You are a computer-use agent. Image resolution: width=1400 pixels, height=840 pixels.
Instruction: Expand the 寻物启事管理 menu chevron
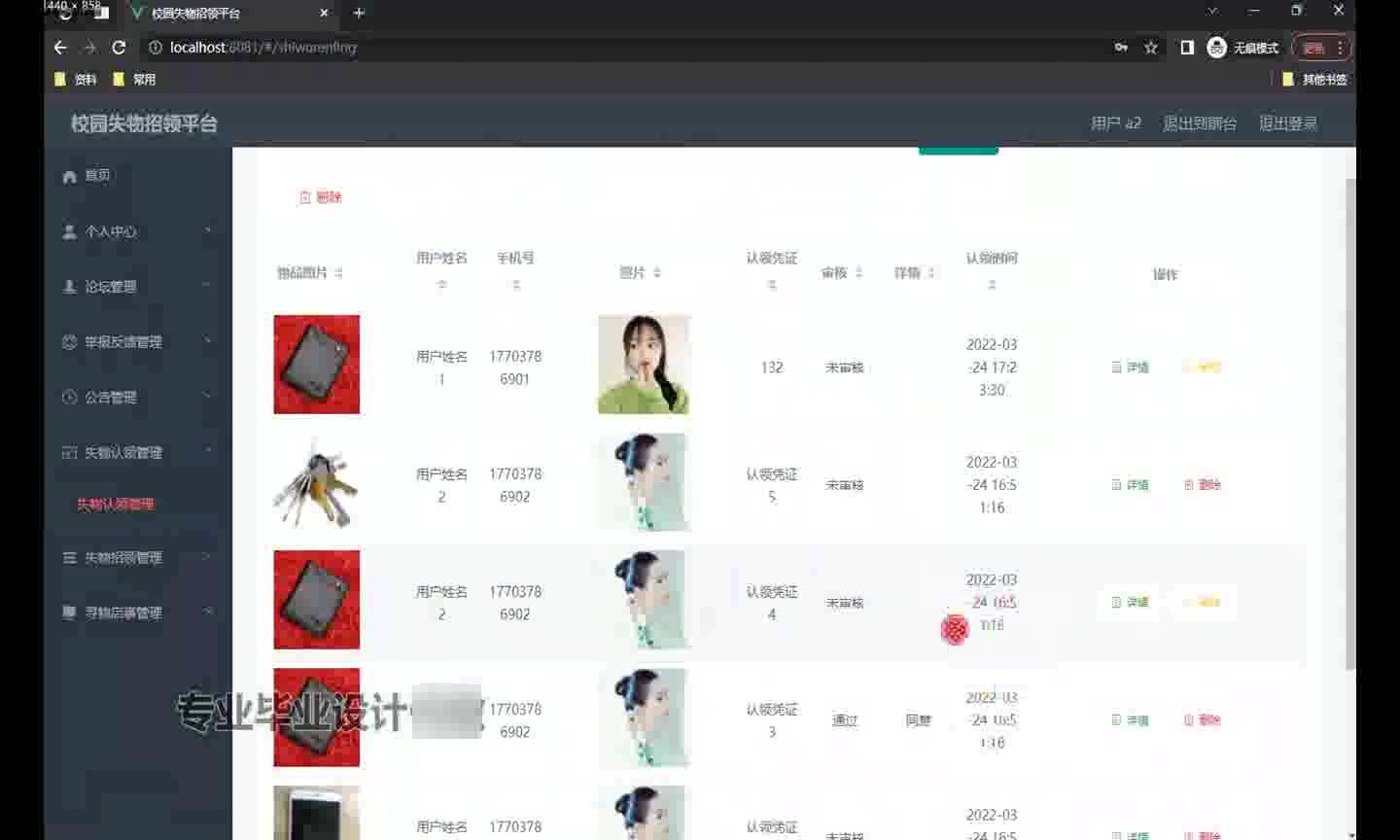point(207,612)
